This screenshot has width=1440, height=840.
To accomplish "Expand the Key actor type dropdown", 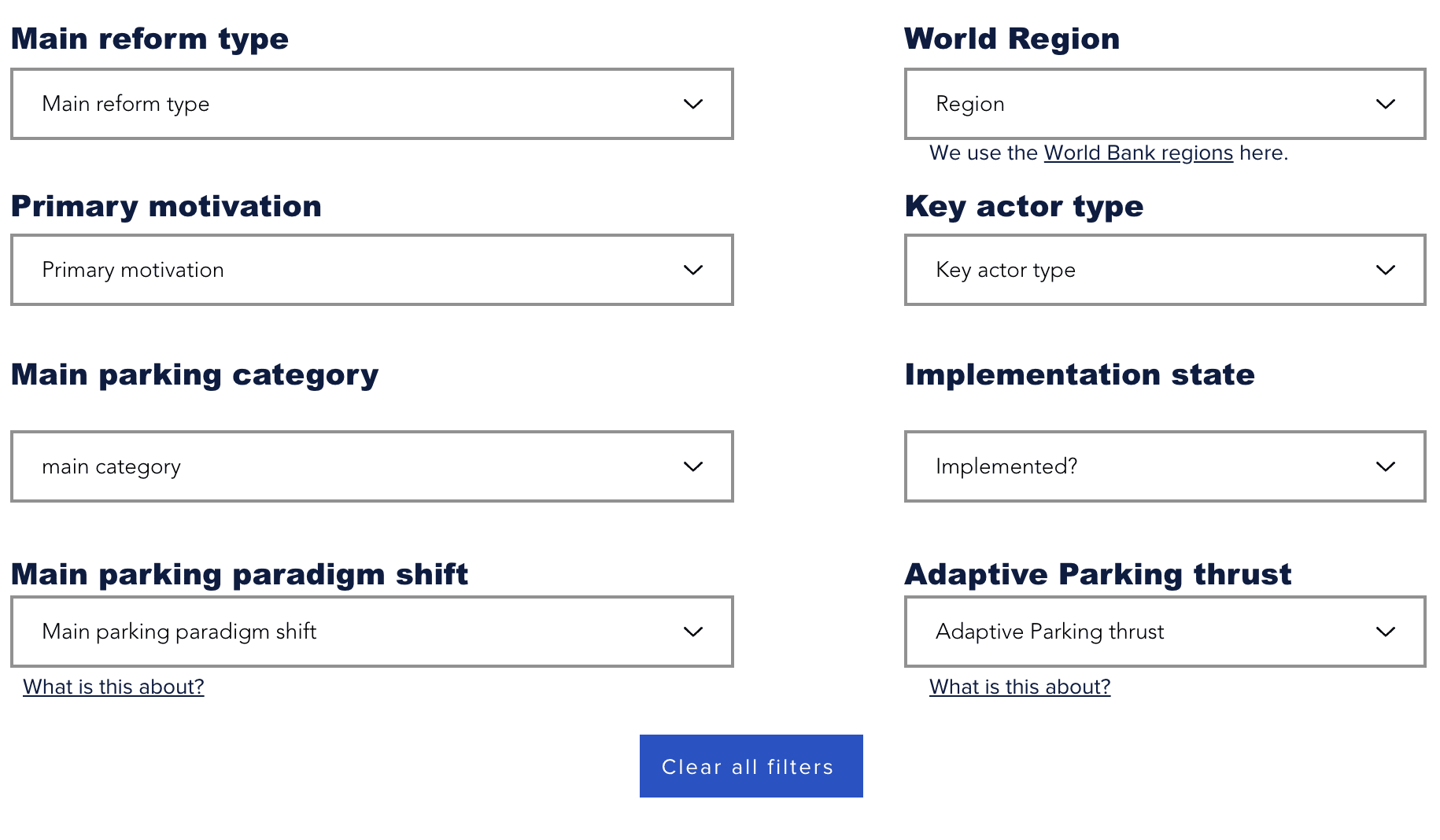I will pos(1165,270).
